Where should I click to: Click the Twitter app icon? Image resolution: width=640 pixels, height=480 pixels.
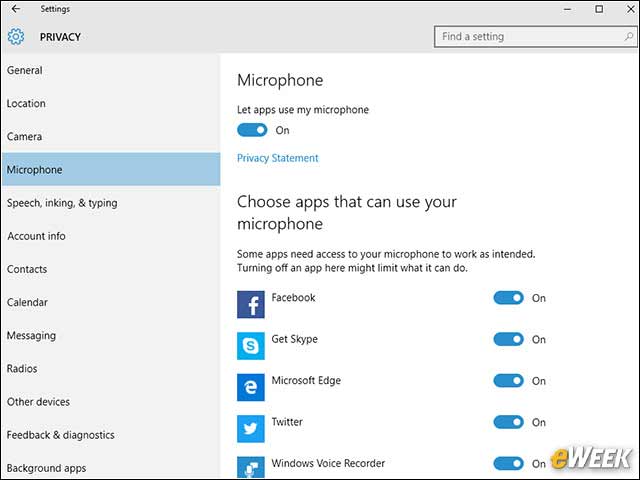click(251, 429)
